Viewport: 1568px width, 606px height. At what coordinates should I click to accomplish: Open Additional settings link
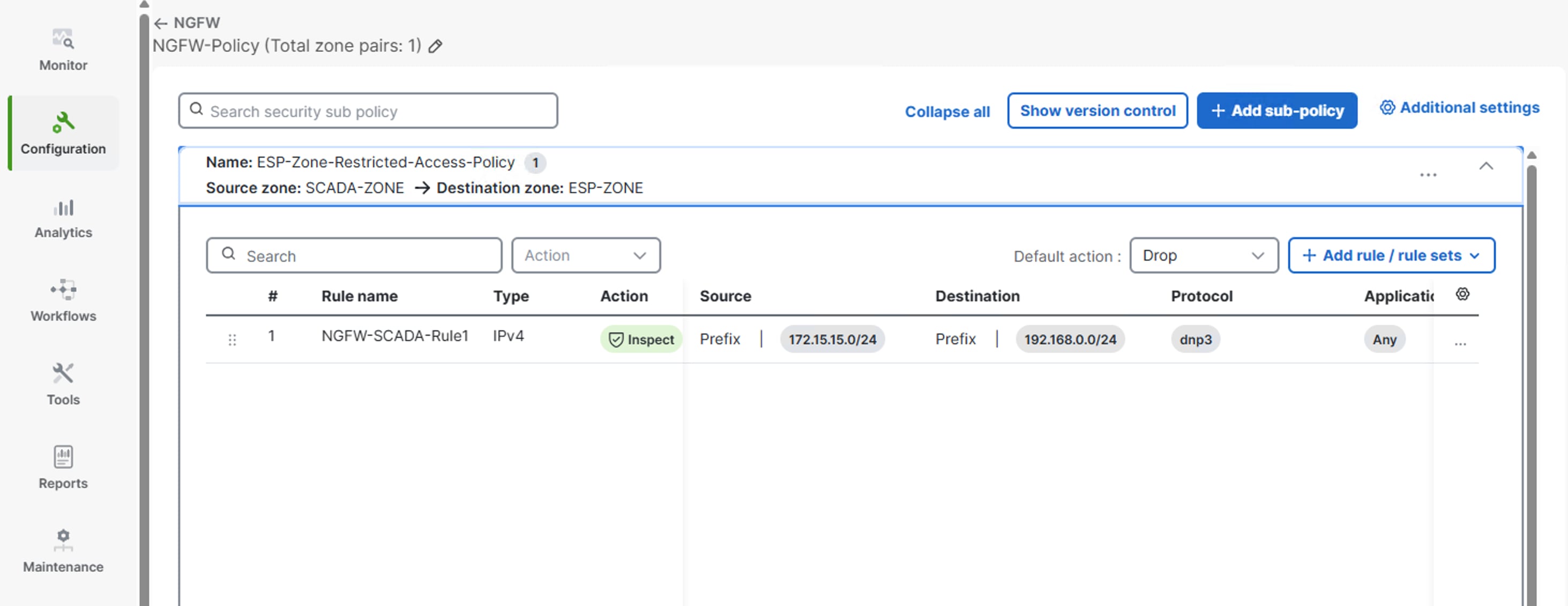point(1459,108)
